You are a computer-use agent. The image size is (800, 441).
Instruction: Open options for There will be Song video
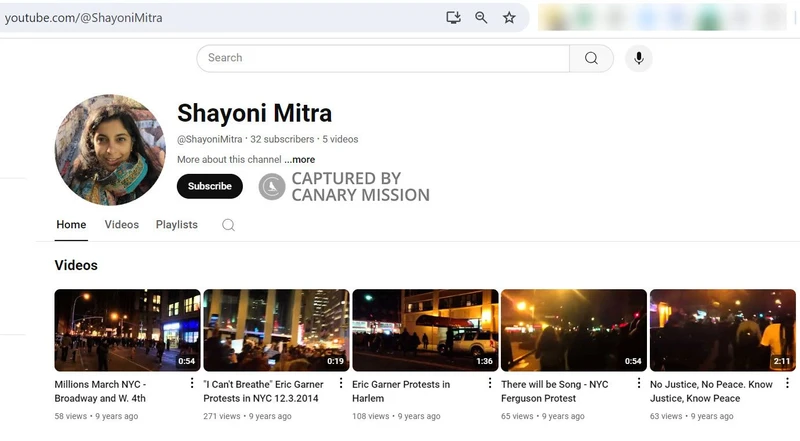tap(639, 383)
